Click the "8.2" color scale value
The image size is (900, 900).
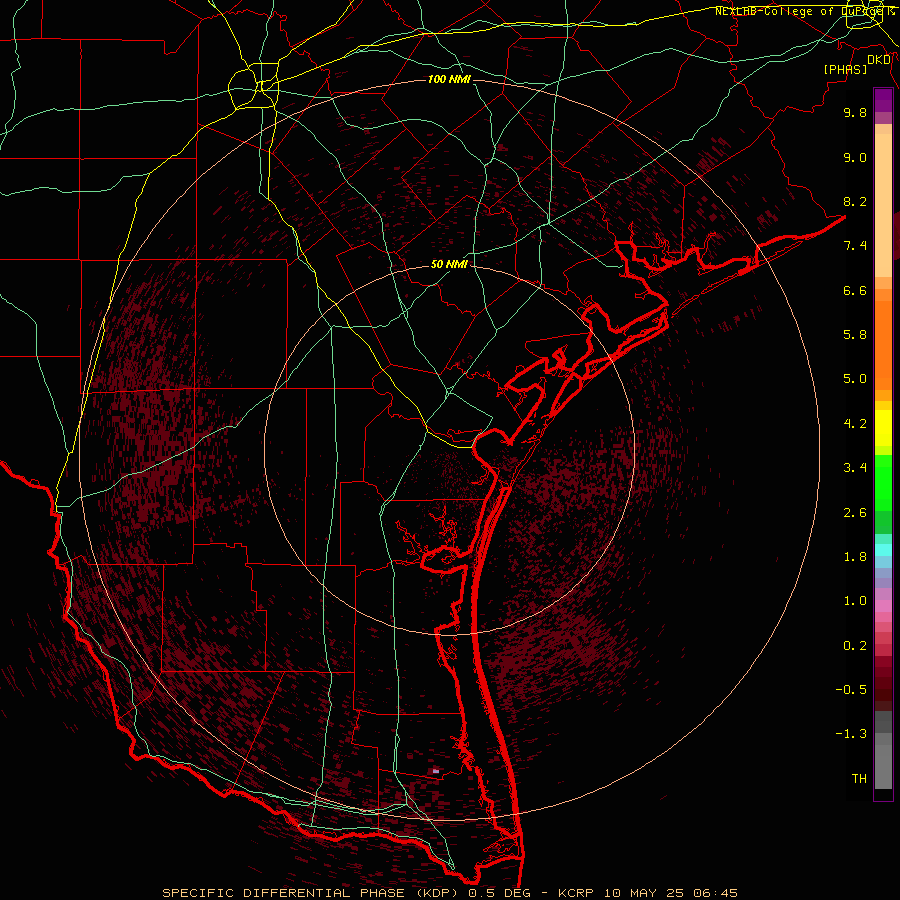pos(855,201)
